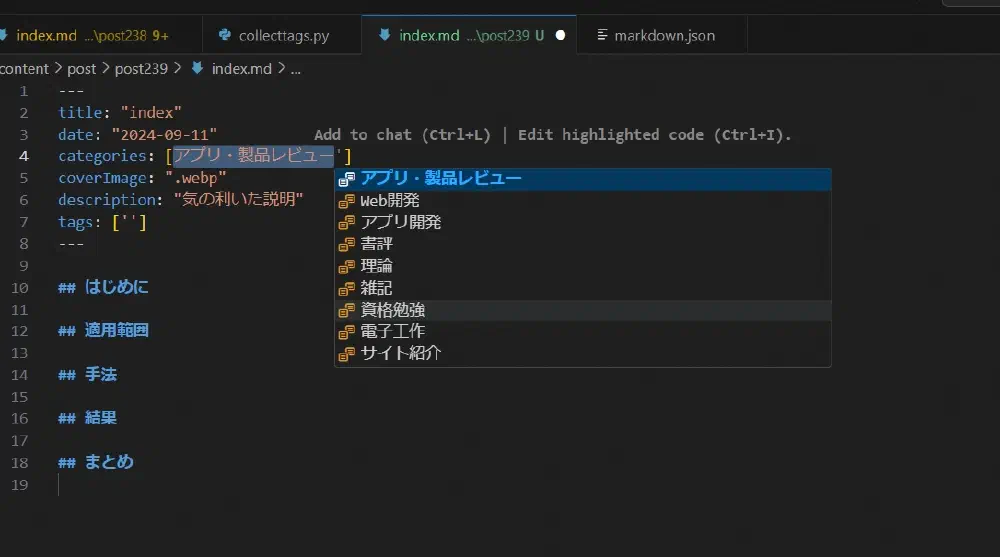The width and height of the screenshot is (1000, 557).
Task: Click snippet icon beside 雑記
Action: (346, 288)
